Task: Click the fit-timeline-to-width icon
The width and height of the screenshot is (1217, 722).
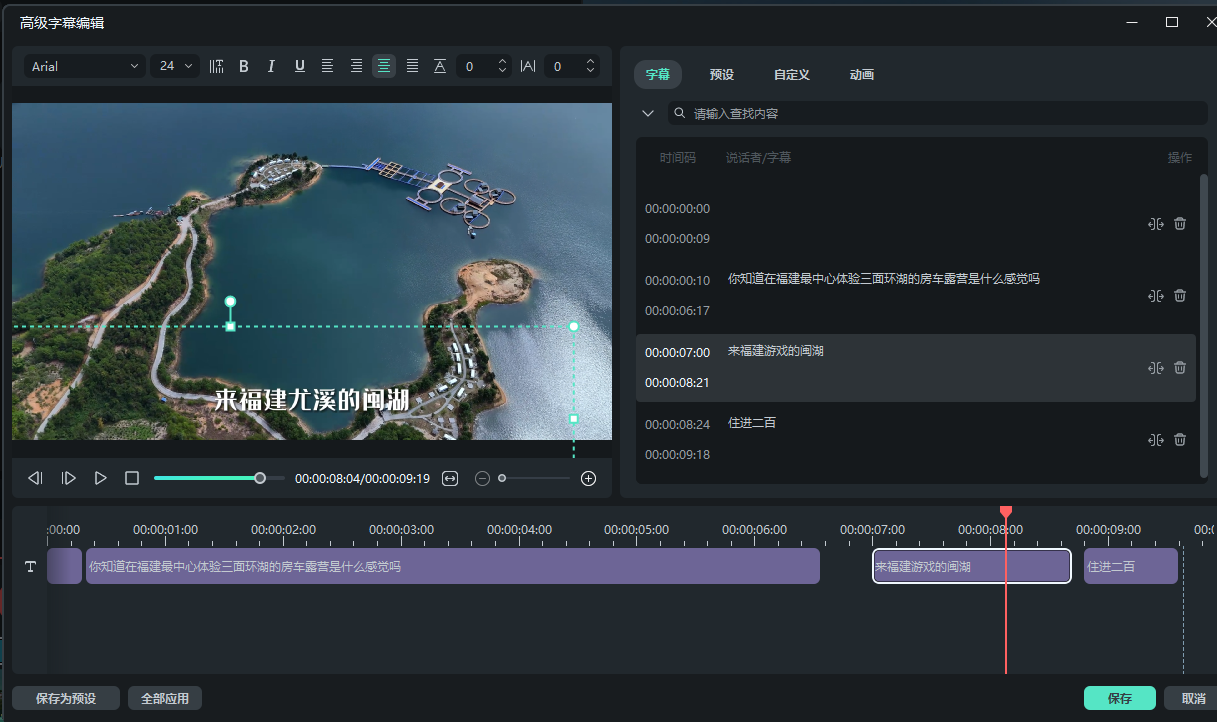Action: coord(449,478)
